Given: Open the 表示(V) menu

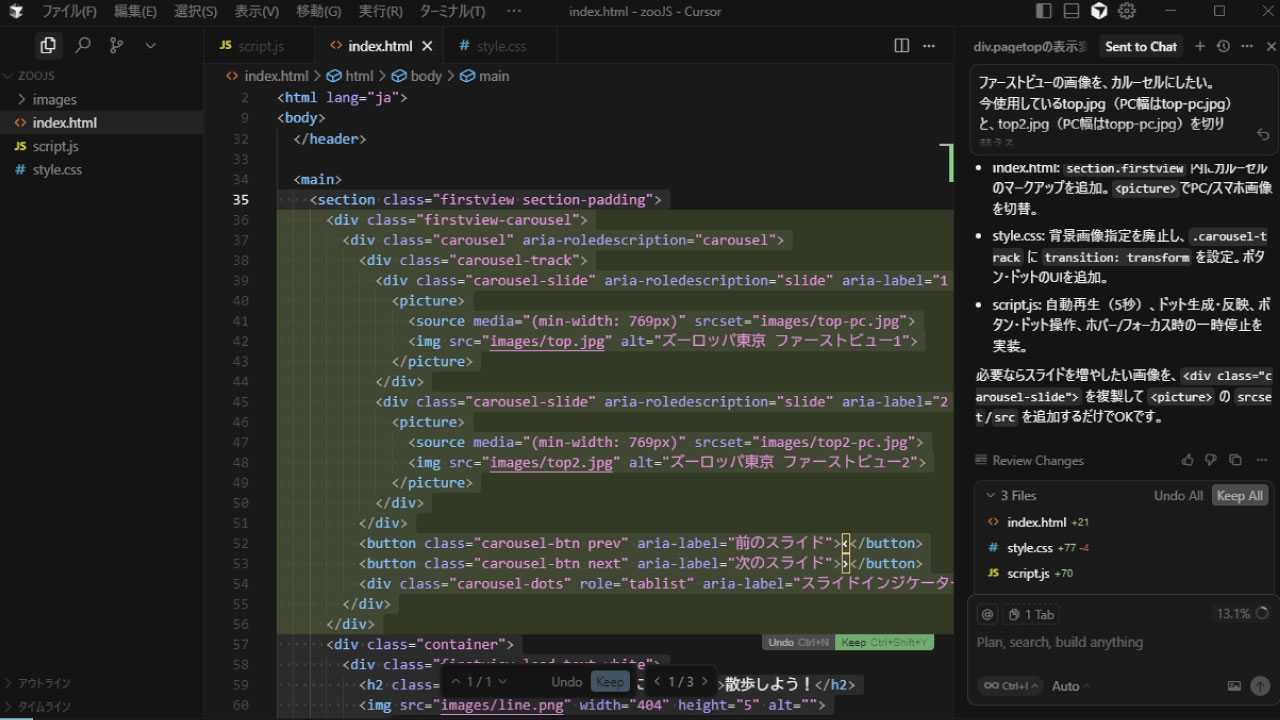Looking at the screenshot, I should pos(257,11).
